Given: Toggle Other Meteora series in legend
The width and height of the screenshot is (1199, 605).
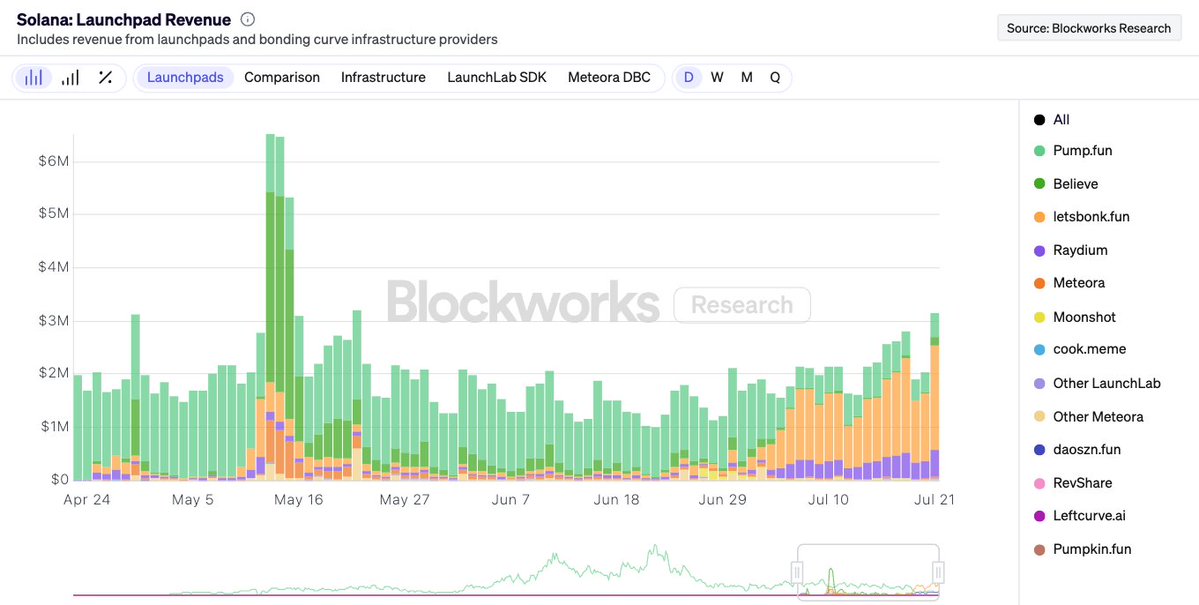Looking at the screenshot, I should tap(1089, 417).
